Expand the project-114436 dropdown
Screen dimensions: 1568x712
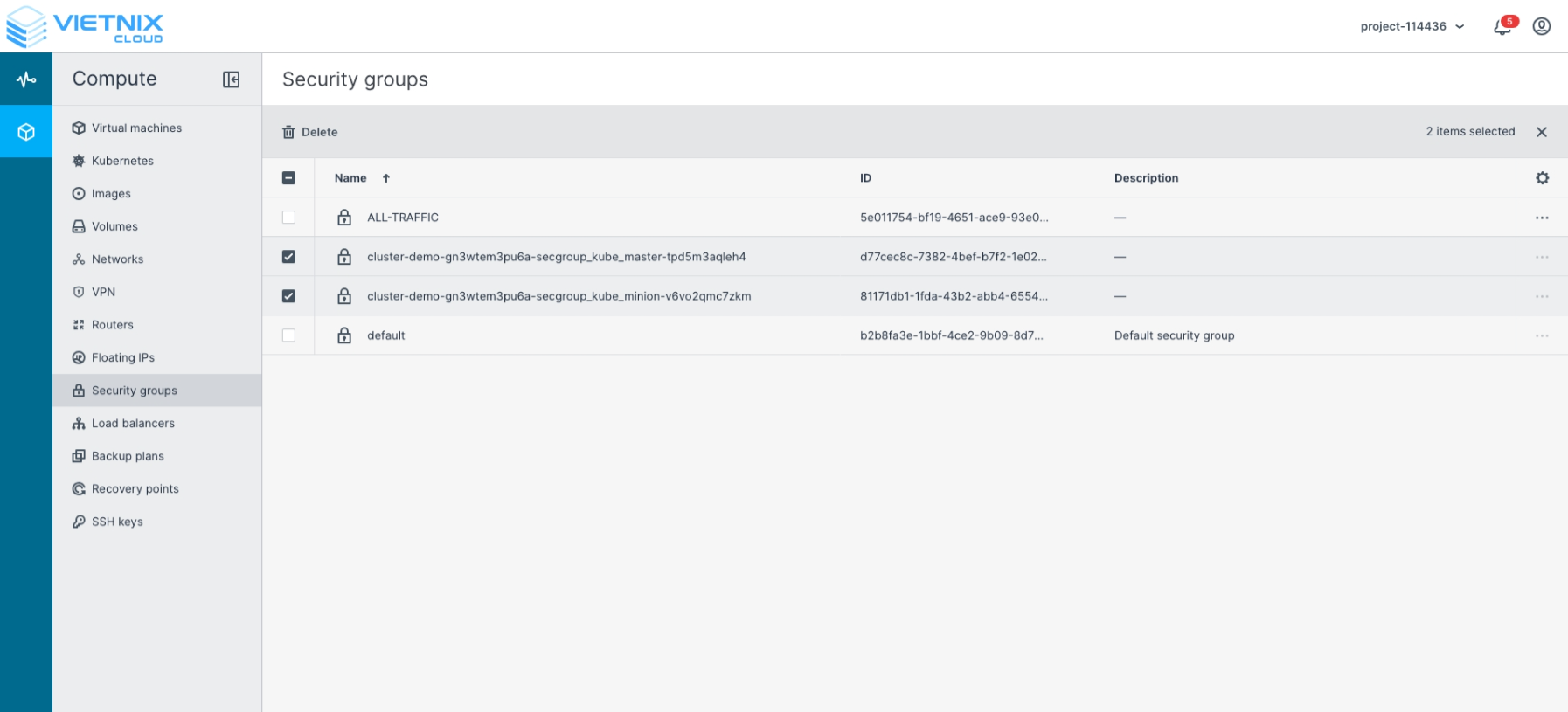[x=1412, y=26]
